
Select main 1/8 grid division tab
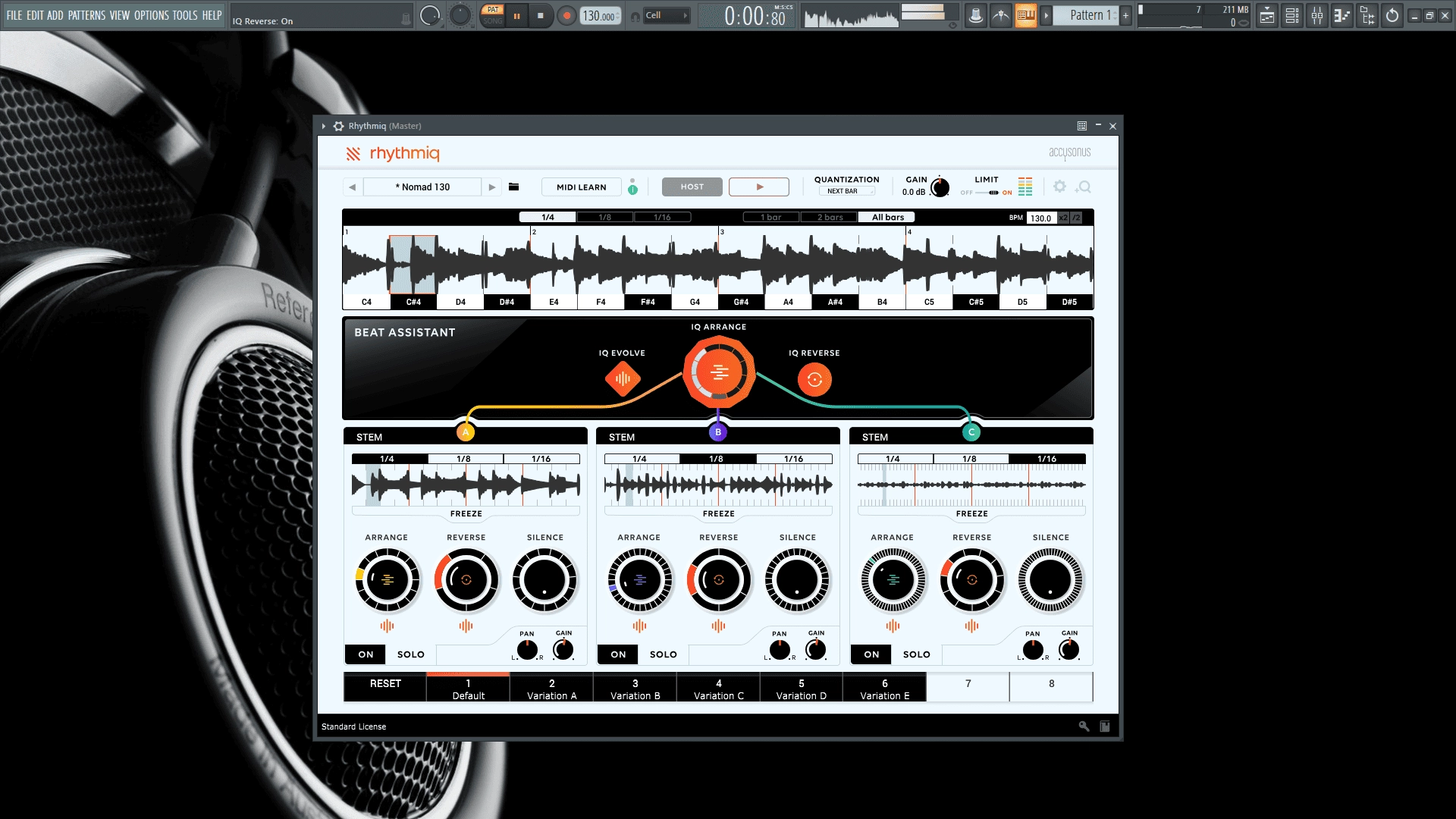pyautogui.click(x=604, y=217)
